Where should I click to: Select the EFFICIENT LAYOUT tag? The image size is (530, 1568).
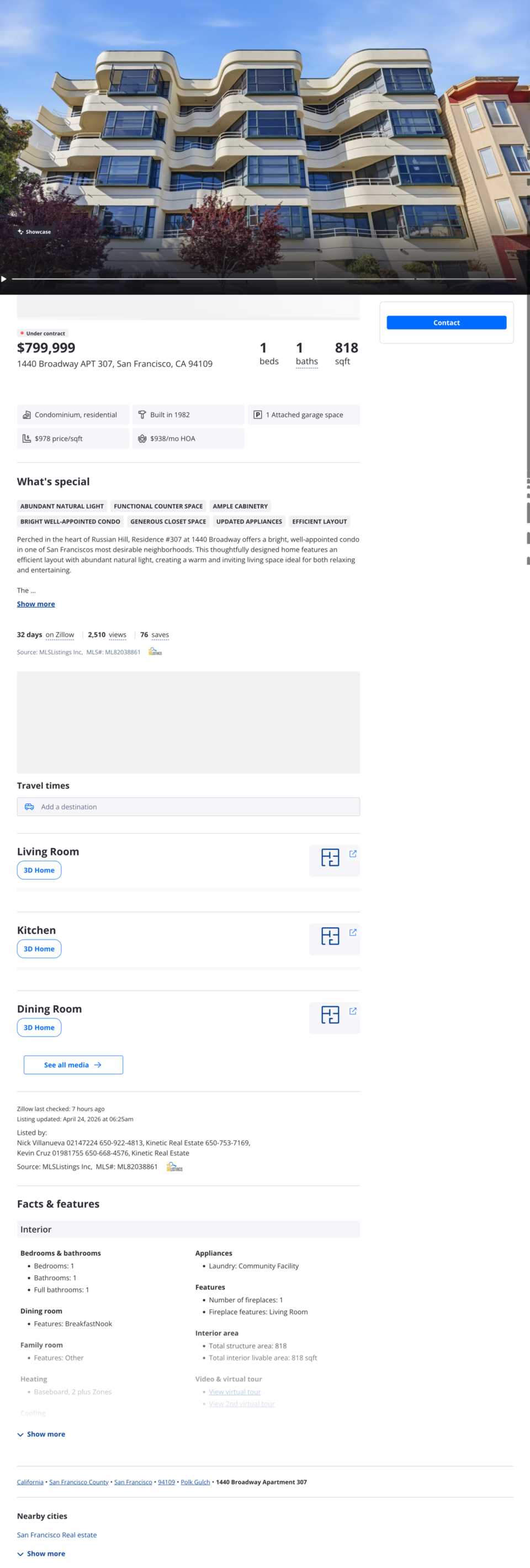(319, 522)
